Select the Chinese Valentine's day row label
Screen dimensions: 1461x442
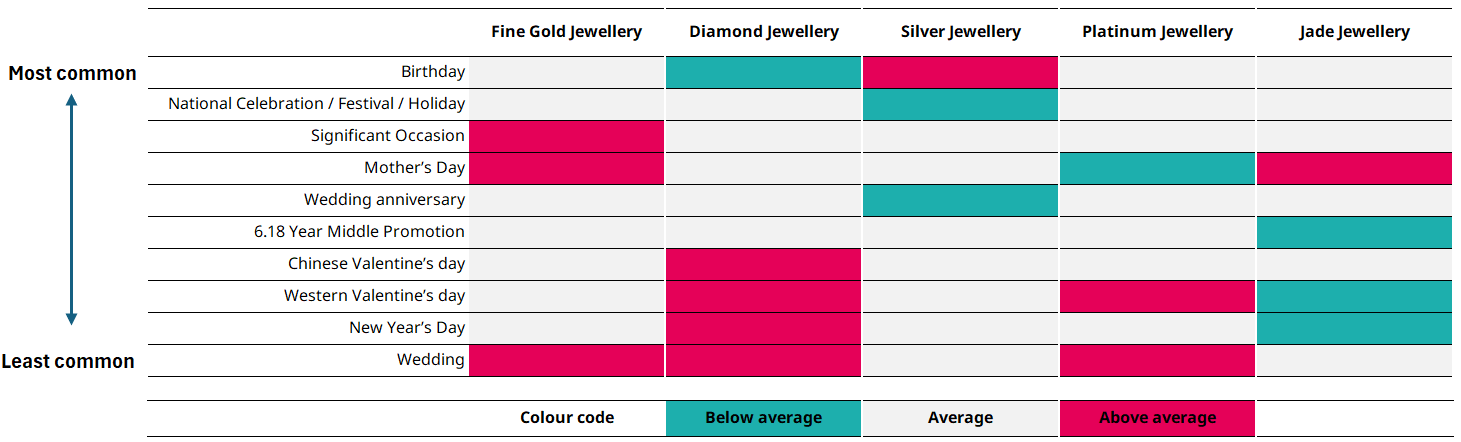376,264
